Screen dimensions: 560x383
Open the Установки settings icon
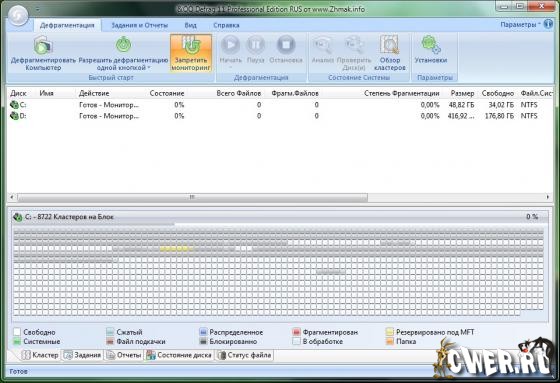click(430, 45)
